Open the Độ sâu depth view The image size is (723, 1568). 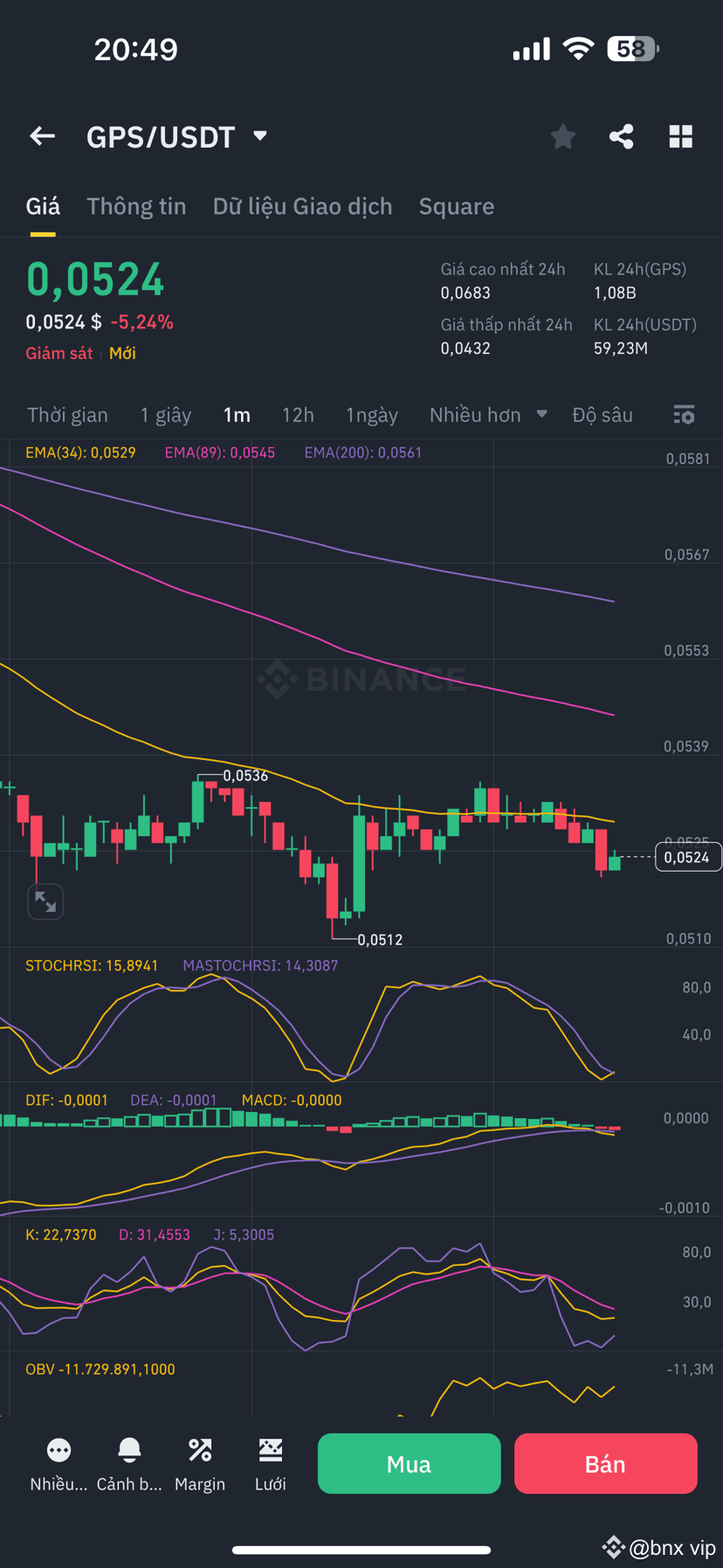point(602,415)
